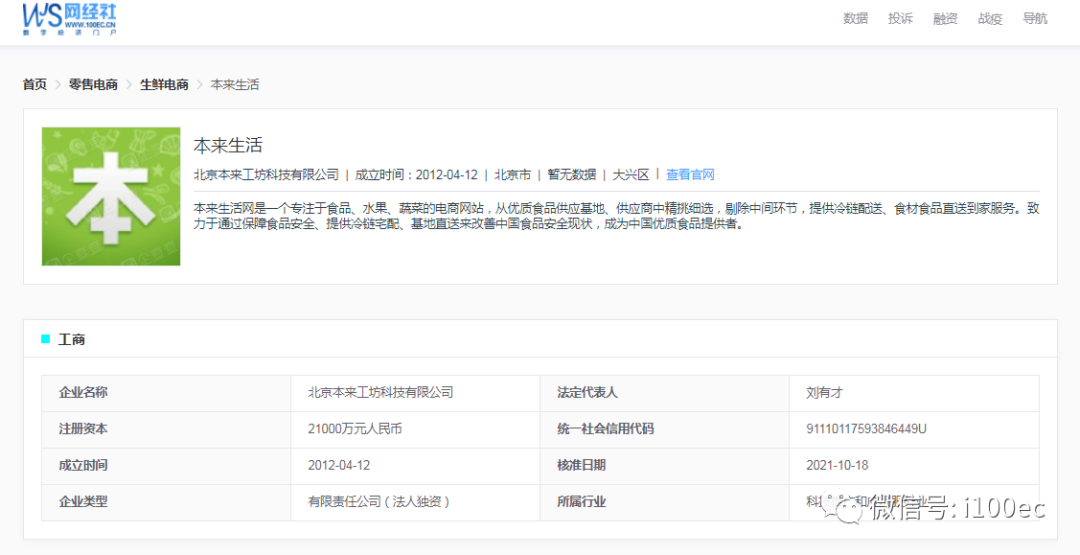Image resolution: width=1080 pixels, height=555 pixels.
Task: Click legal representative name 刘有才
Action: pos(824,393)
